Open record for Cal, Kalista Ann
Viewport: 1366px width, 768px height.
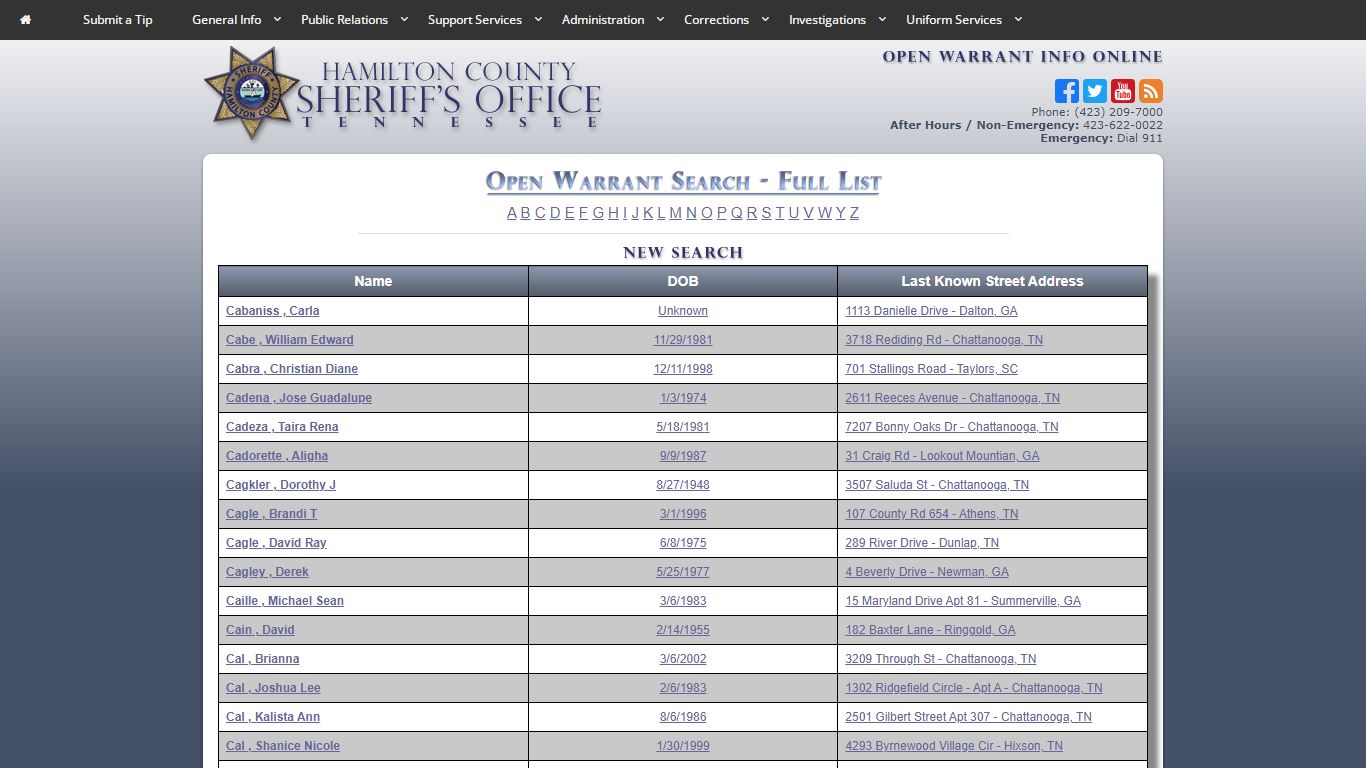click(x=273, y=717)
